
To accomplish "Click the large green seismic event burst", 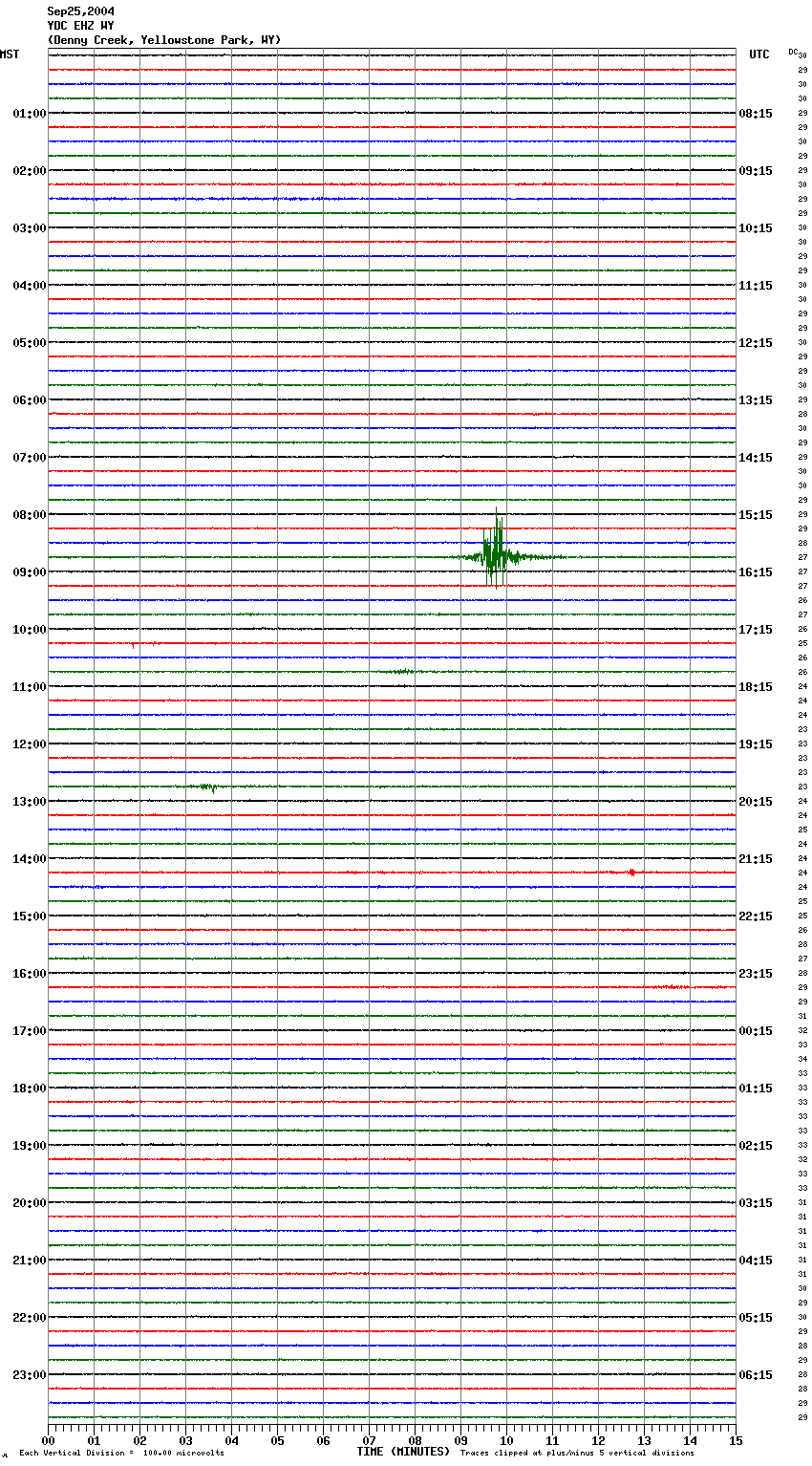I will [497, 550].
